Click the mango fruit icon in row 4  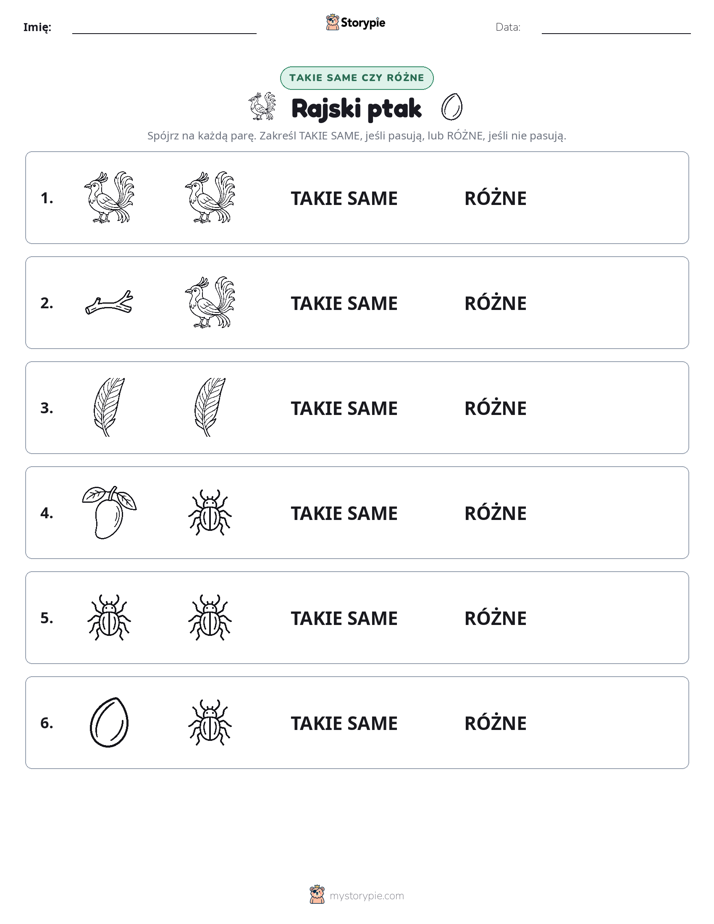pyautogui.click(x=109, y=512)
